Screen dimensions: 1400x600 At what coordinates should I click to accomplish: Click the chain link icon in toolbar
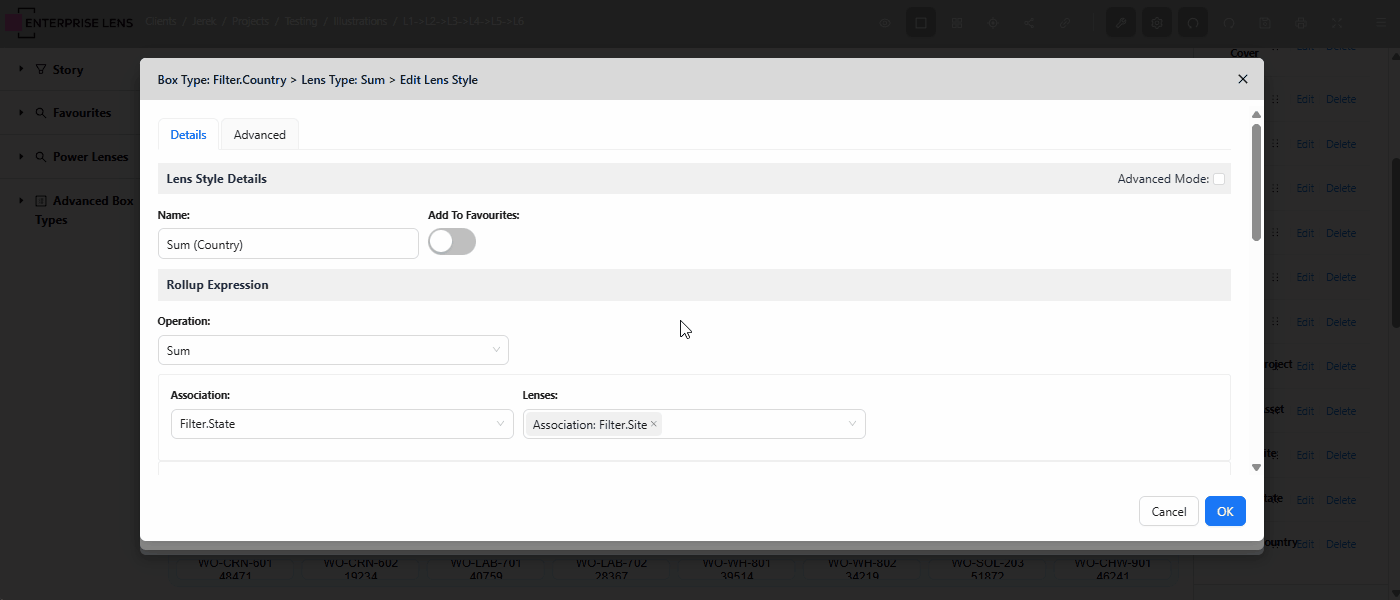tap(1066, 23)
